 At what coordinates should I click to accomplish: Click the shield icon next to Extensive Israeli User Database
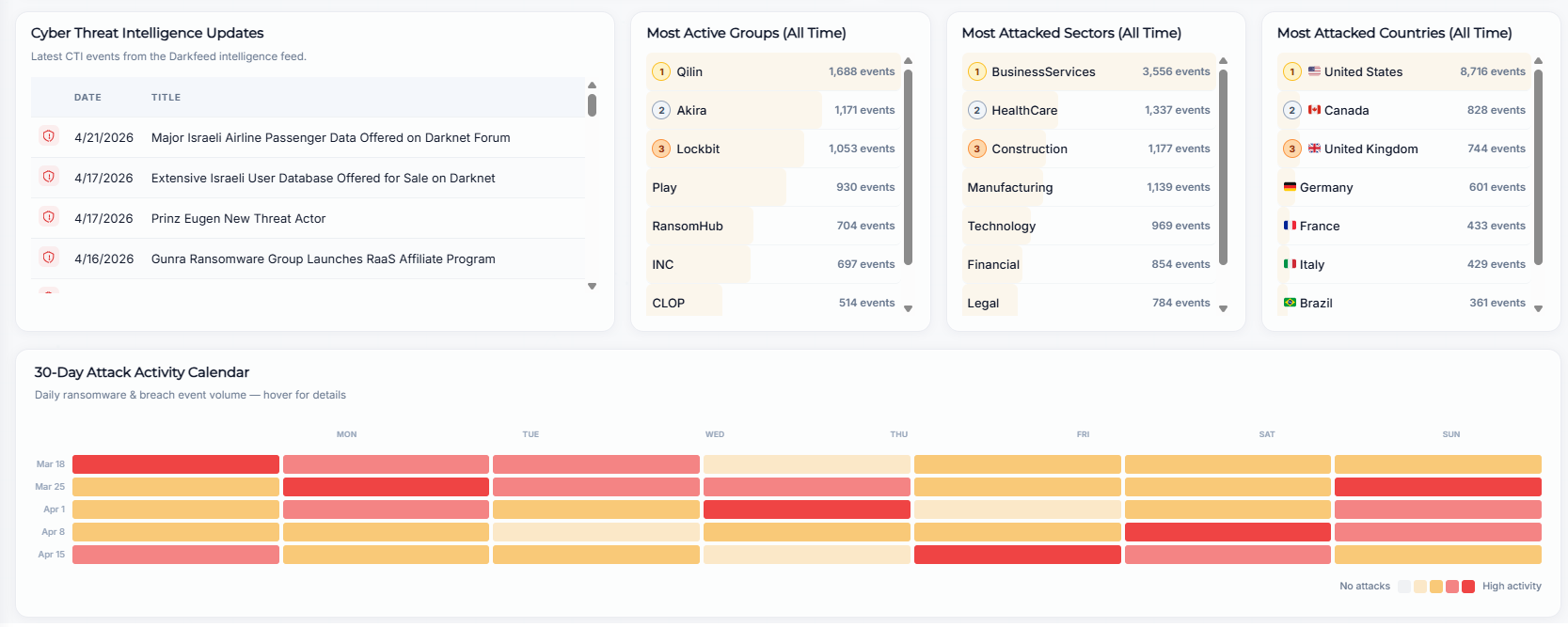[x=48, y=177]
